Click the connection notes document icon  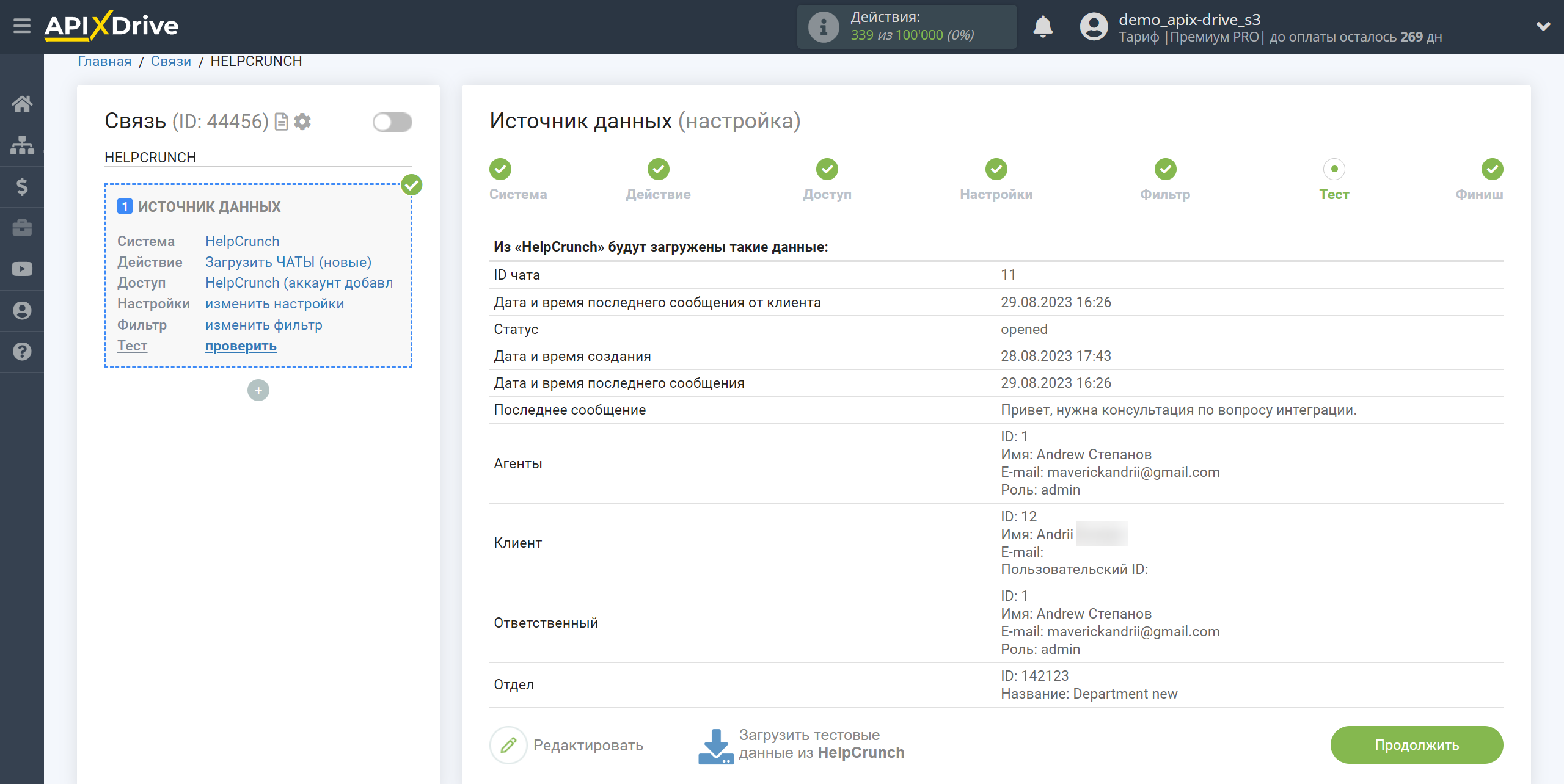click(281, 122)
